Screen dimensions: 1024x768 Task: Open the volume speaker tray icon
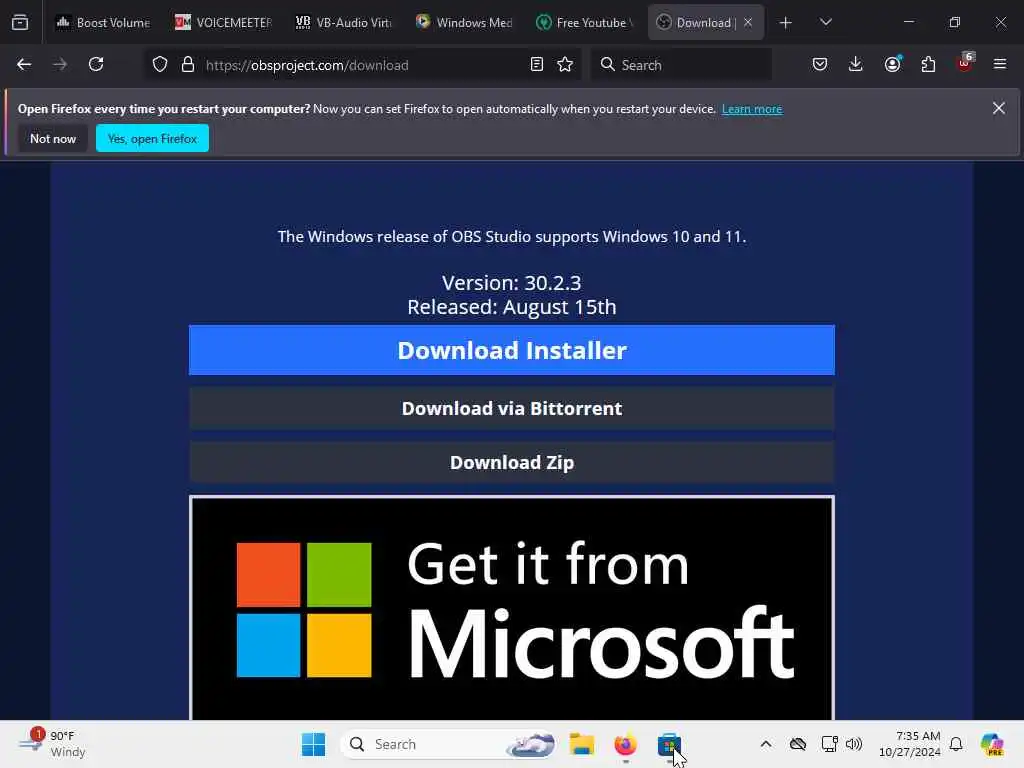pyautogui.click(x=854, y=744)
